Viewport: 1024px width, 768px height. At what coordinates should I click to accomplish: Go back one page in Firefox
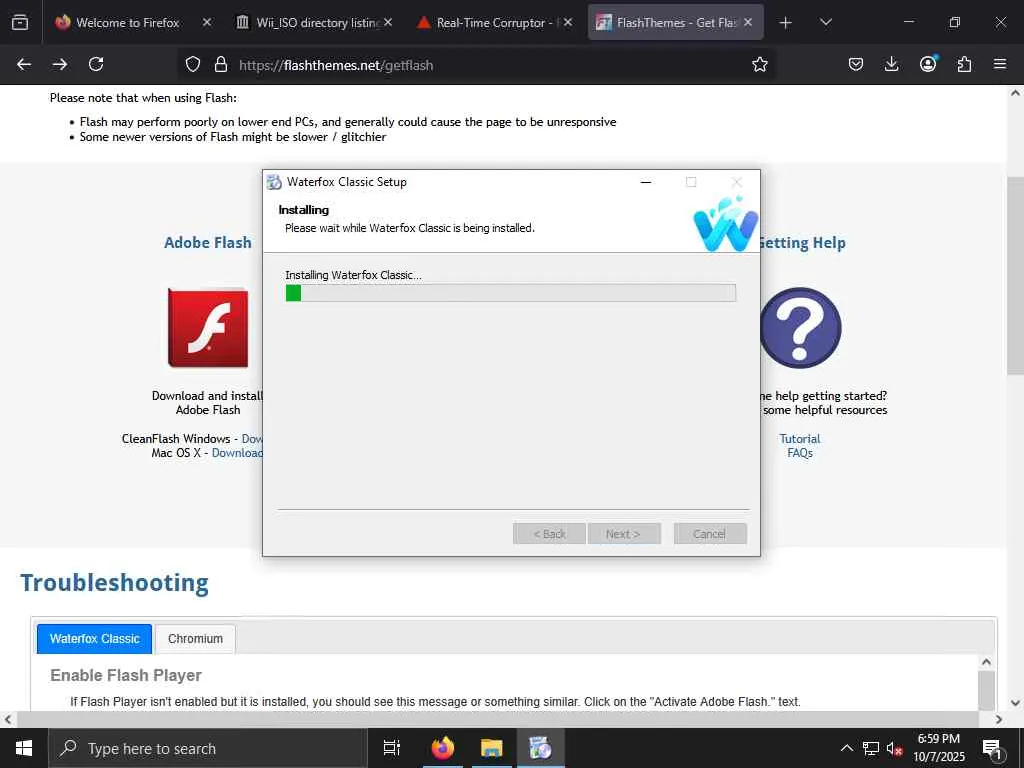click(x=24, y=64)
